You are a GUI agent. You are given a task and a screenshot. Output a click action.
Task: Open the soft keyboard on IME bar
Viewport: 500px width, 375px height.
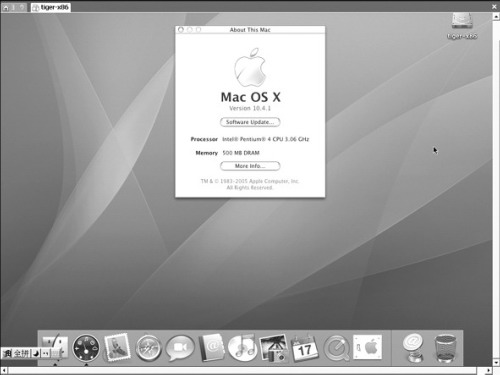pyautogui.click(x=55, y=353)
